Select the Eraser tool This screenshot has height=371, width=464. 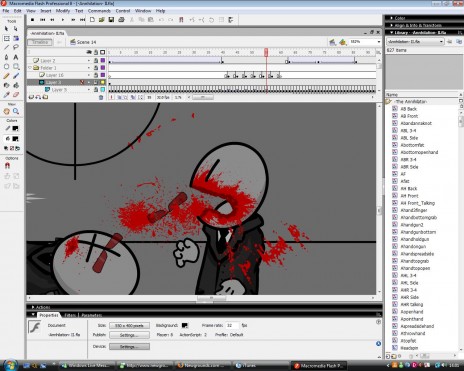(x=16, y=95)
